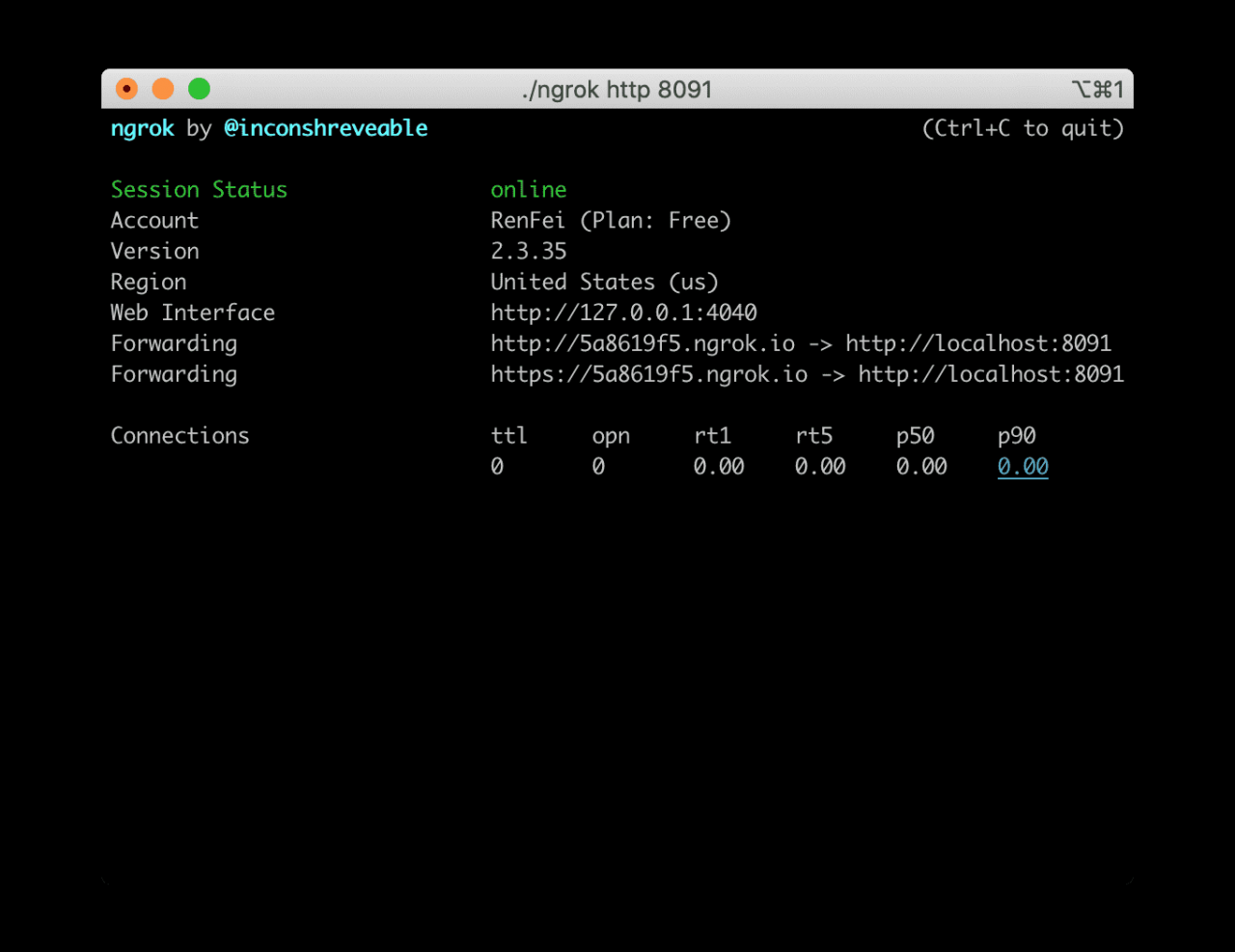
Task: Click the '(Ctrl+C to quit)' hint text
Action: [x=1023, y=128]
